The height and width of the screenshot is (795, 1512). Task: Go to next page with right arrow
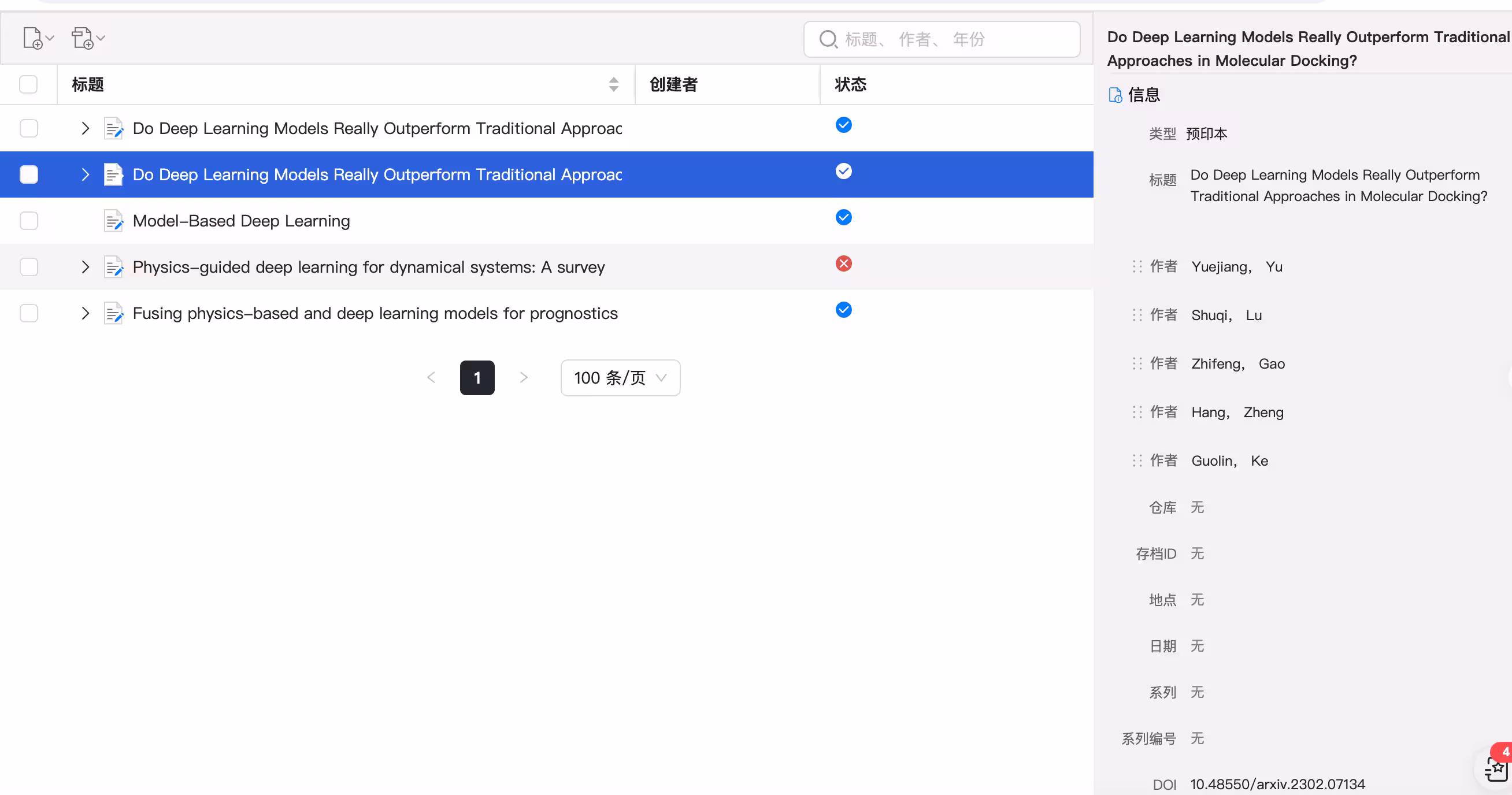523,377
